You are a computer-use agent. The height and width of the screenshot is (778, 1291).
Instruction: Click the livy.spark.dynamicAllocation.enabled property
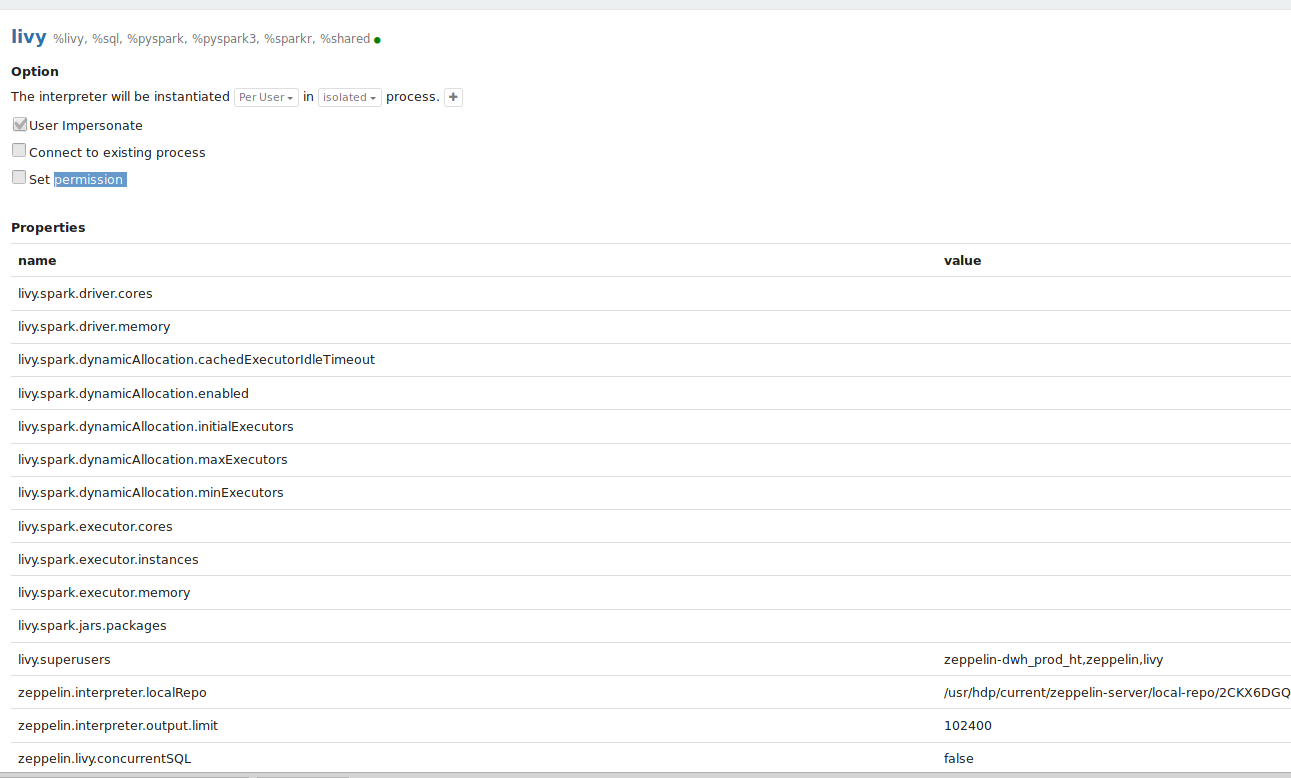coord(133,393)
